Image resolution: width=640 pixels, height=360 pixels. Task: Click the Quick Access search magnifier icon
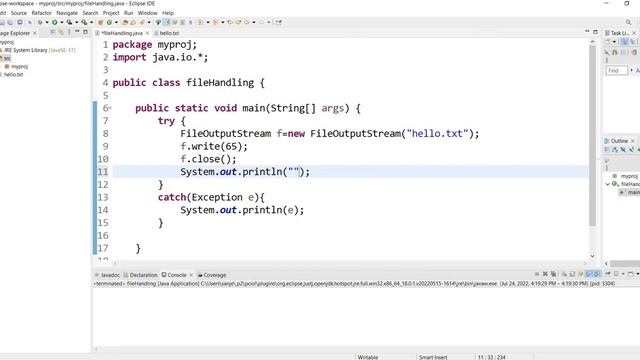pos(629,22)
